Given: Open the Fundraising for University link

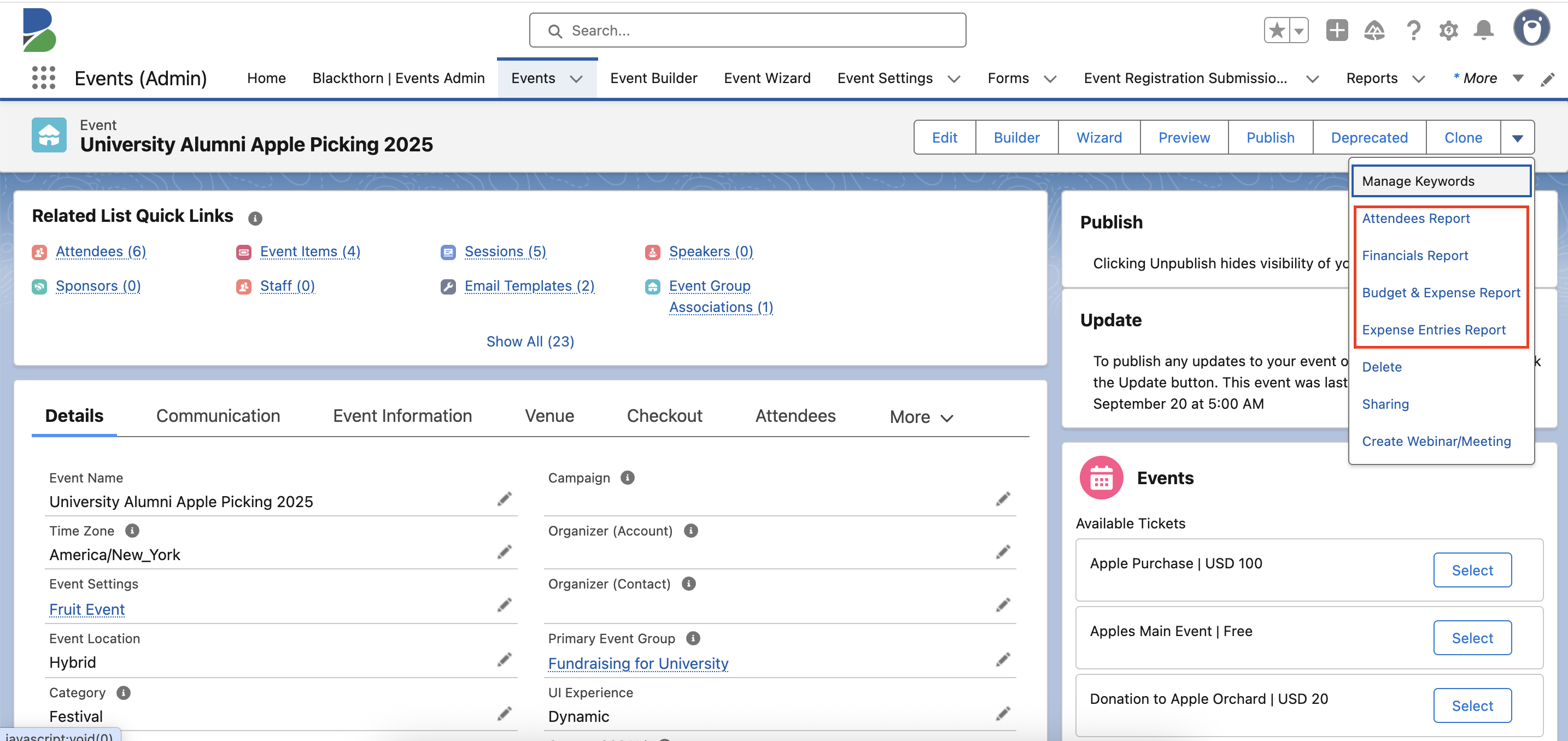Looking at the screenshot, I should click(x=638, y=663).
